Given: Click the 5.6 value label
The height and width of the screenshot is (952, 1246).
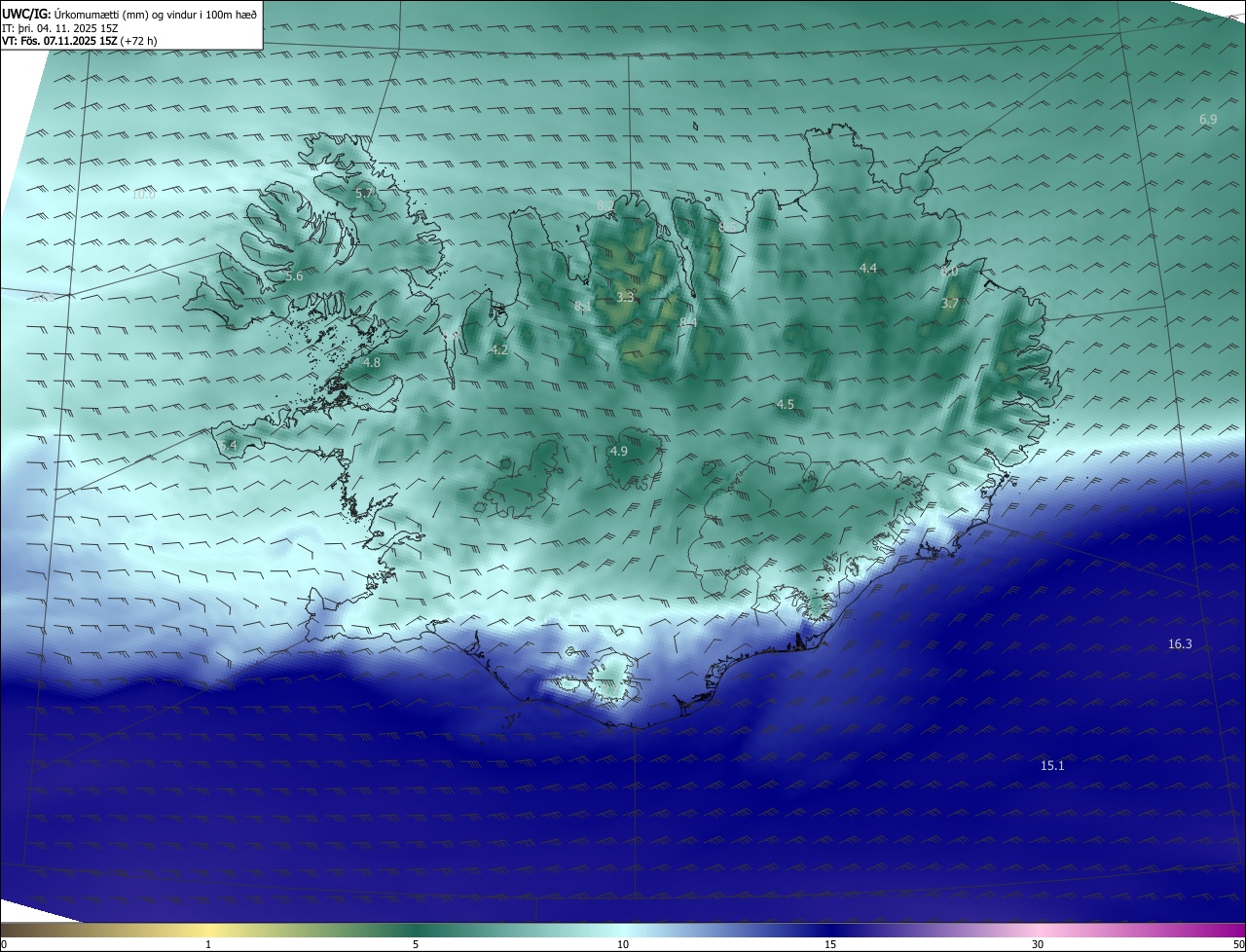Looking at the screenshot, I should [294, 276].
